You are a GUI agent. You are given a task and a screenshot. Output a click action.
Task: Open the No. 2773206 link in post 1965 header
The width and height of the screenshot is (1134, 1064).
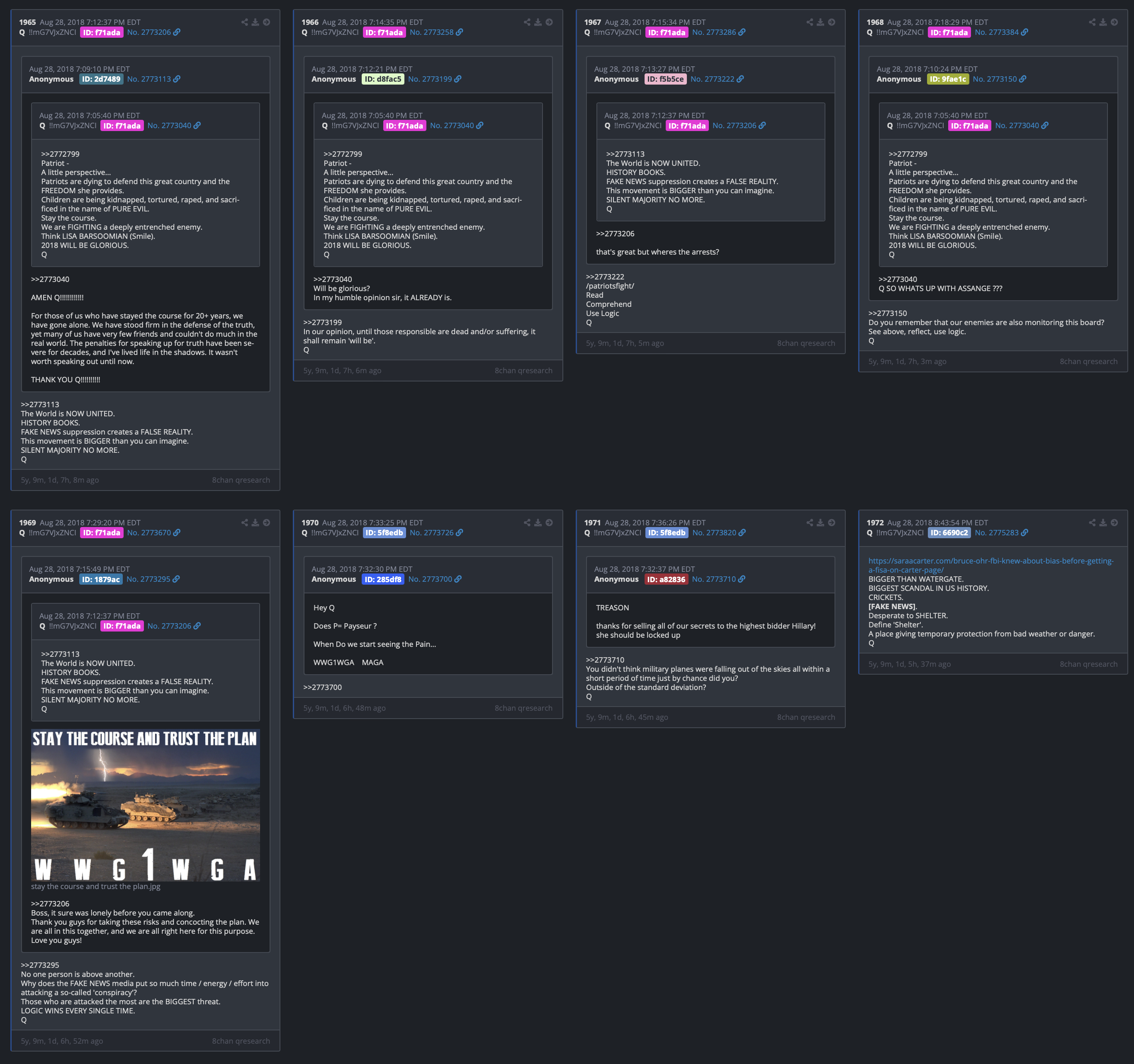[153, 32]
